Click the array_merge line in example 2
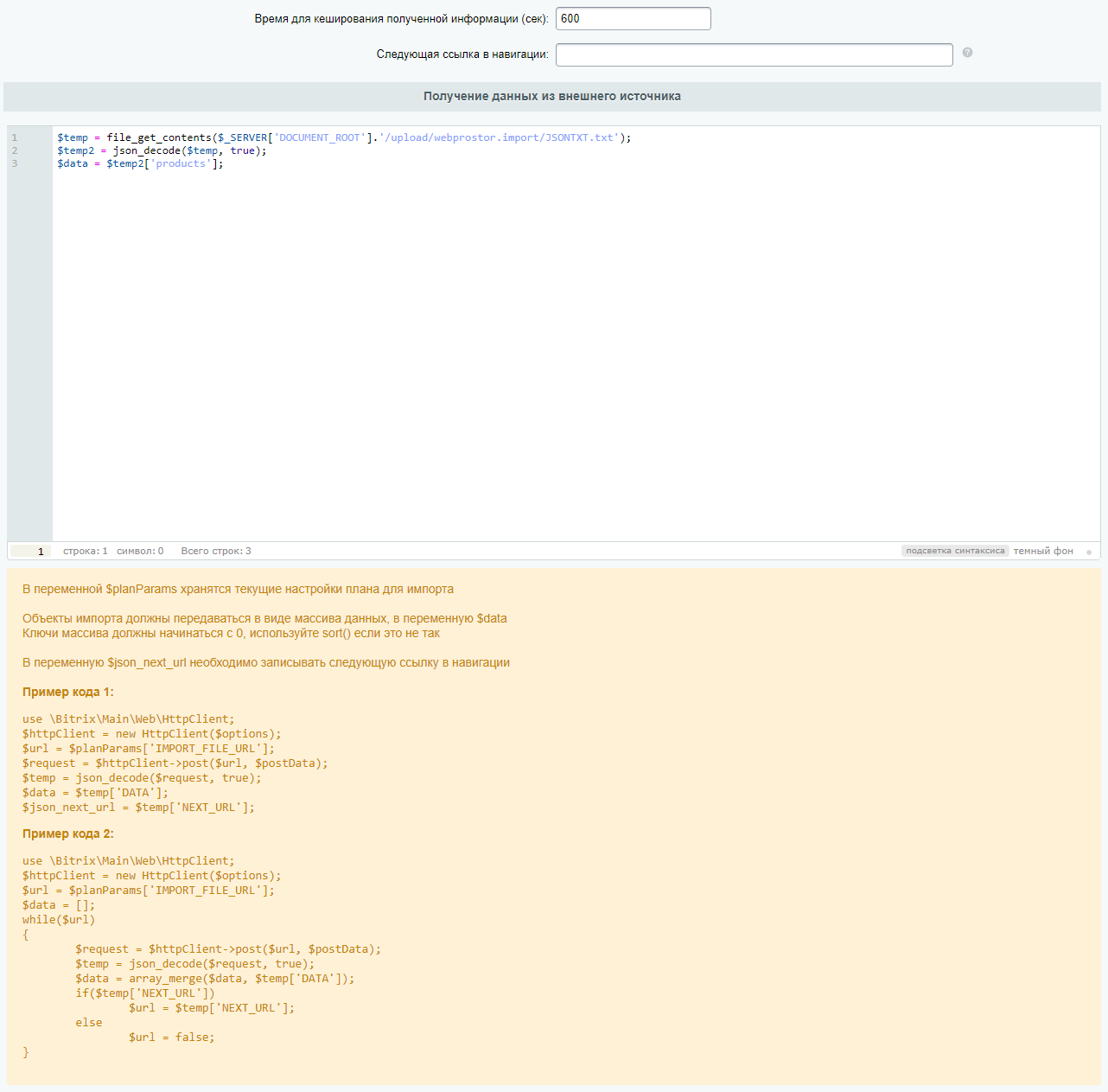Image resolution: width=1108 pixels, height=1092 pixels. pyautogui.click(x=214, y=979)
